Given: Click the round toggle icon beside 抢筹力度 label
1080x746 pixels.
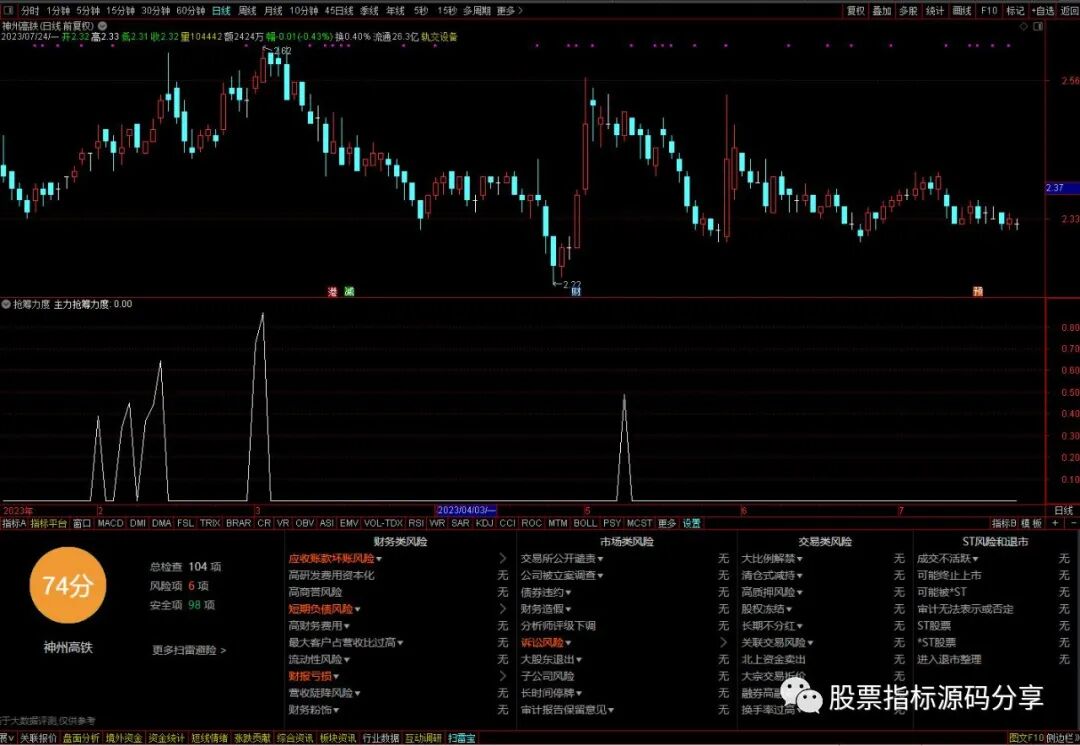Looking at the screenshot, I should coord(6,304).
